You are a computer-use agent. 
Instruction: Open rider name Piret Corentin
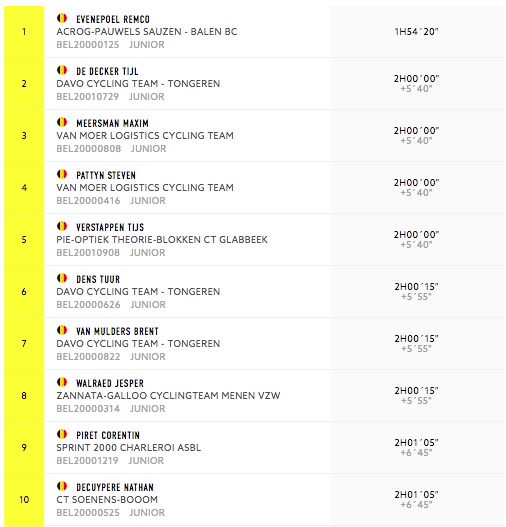point(108,436)
